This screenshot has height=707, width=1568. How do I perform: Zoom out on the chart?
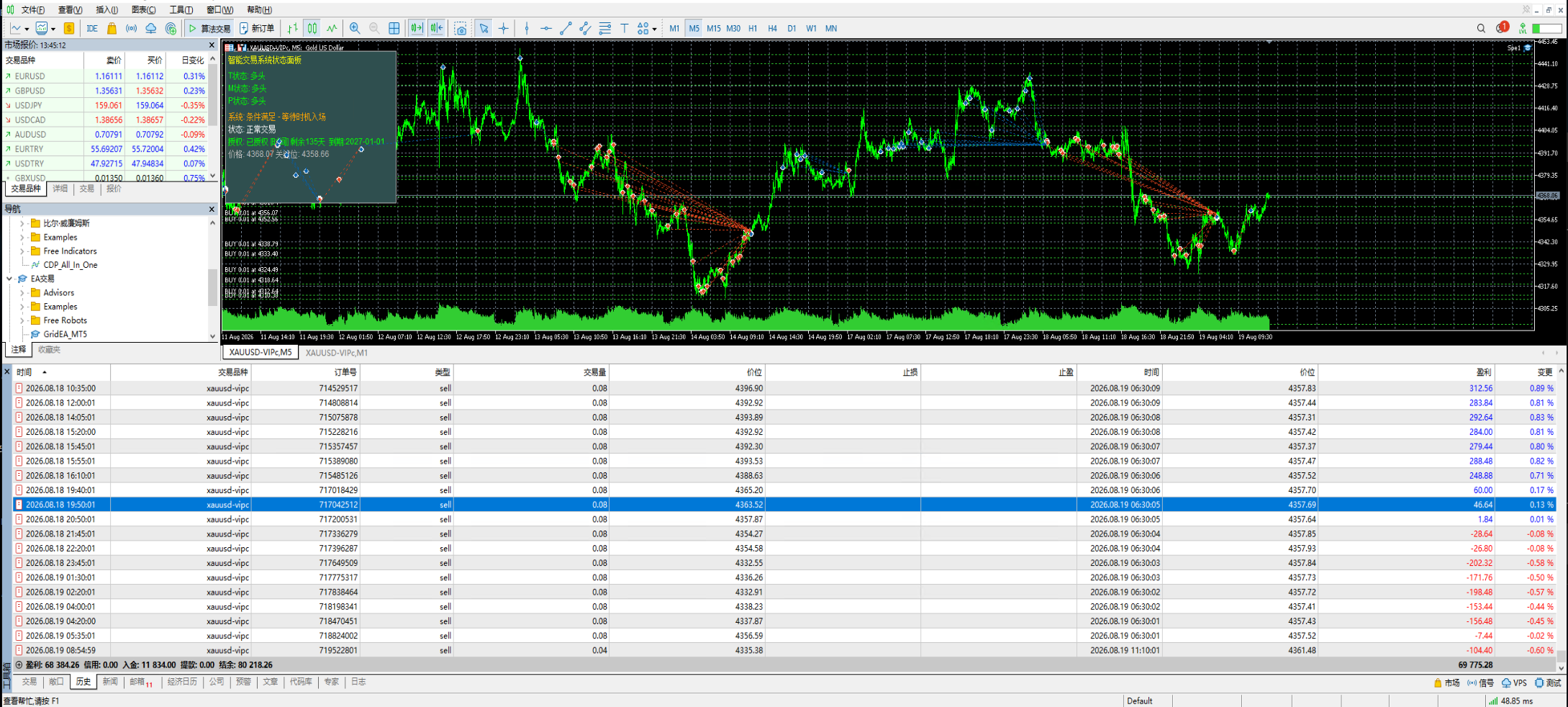(374, 29)
